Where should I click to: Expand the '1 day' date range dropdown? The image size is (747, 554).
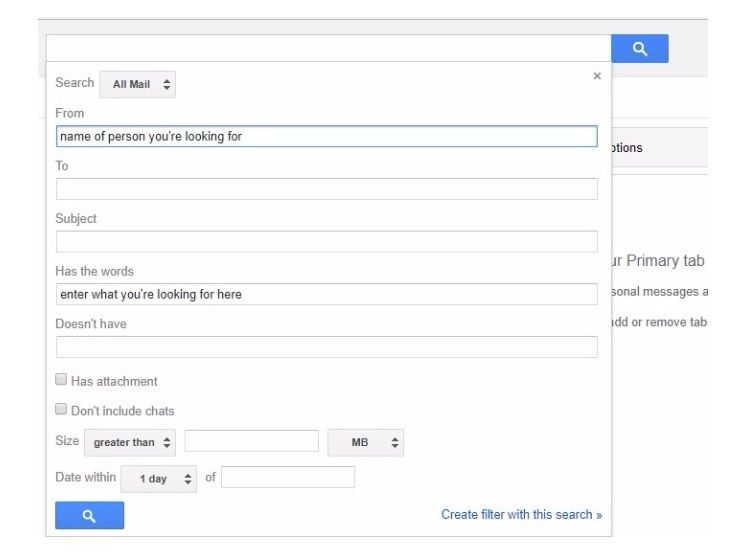159,478
